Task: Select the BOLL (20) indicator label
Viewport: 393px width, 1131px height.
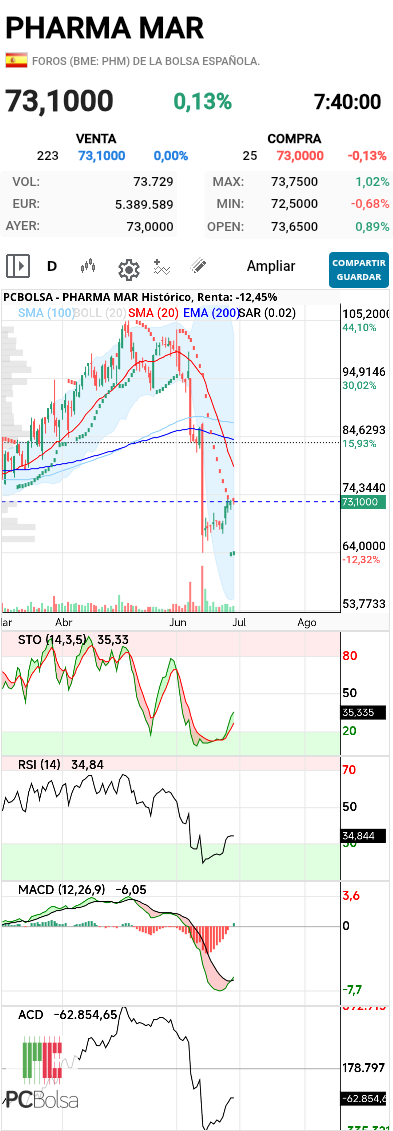Action: (100, 313)
